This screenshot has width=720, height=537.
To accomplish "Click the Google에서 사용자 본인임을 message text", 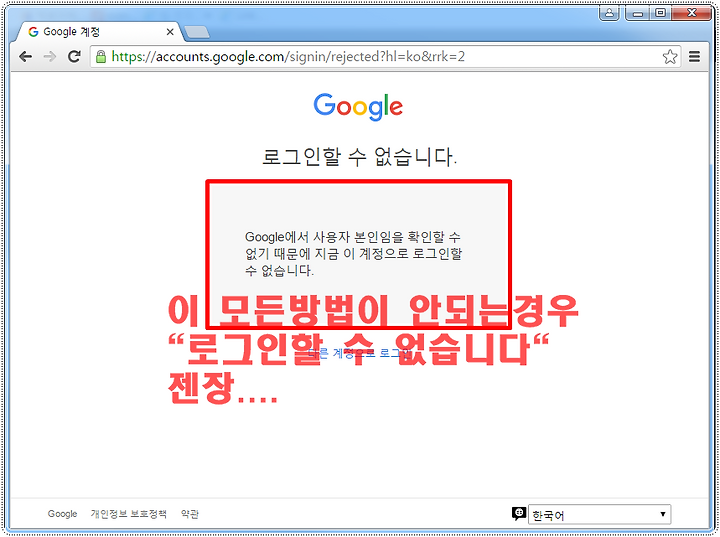I will 353,254.
